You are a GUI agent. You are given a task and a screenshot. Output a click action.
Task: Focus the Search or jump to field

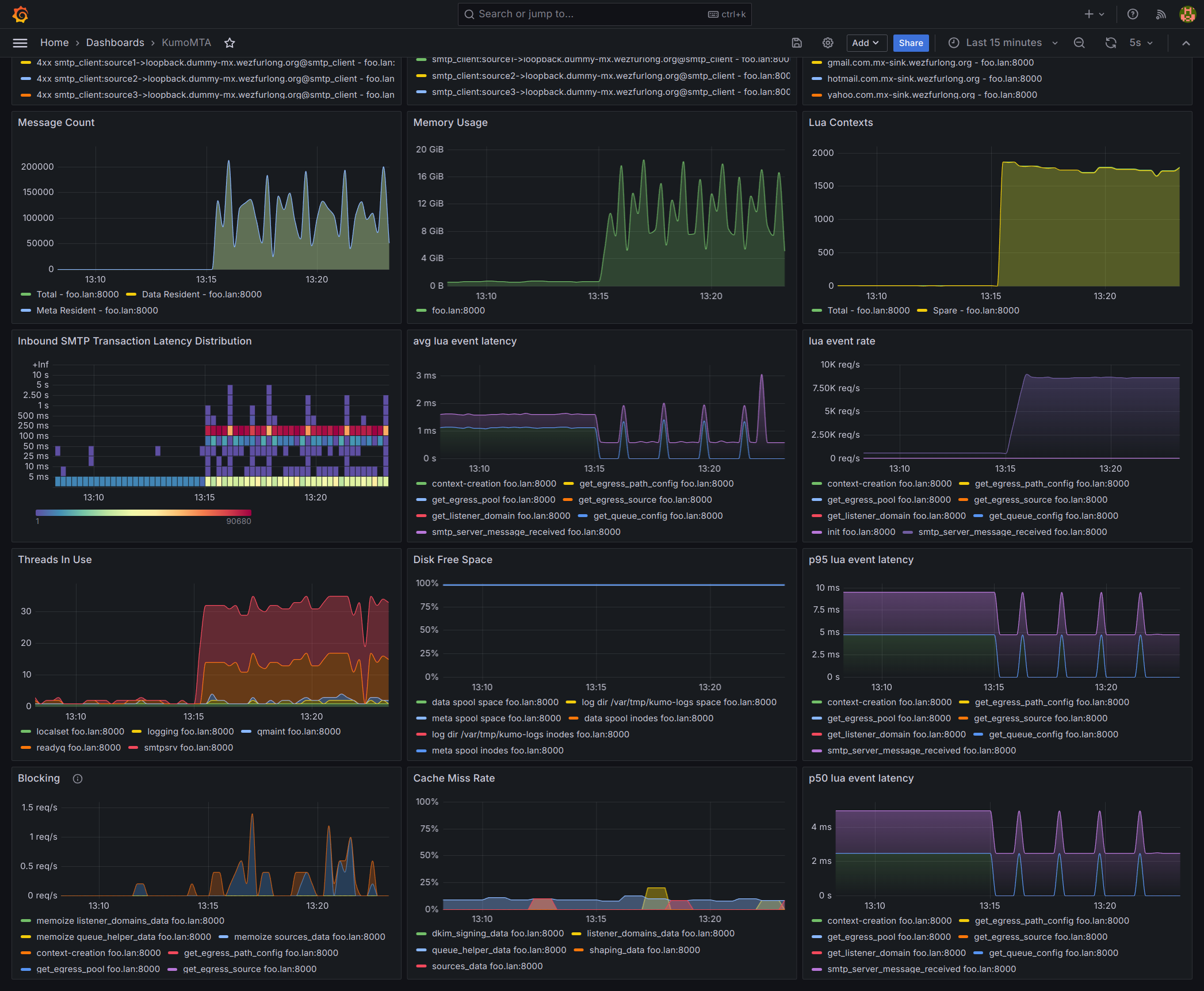click(x=604, y=14)
